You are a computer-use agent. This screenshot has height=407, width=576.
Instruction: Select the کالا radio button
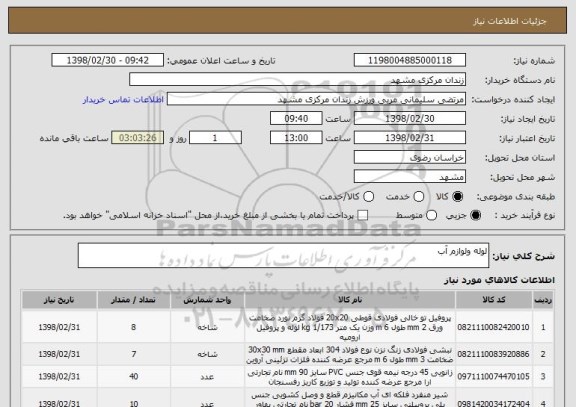[457, 197]
